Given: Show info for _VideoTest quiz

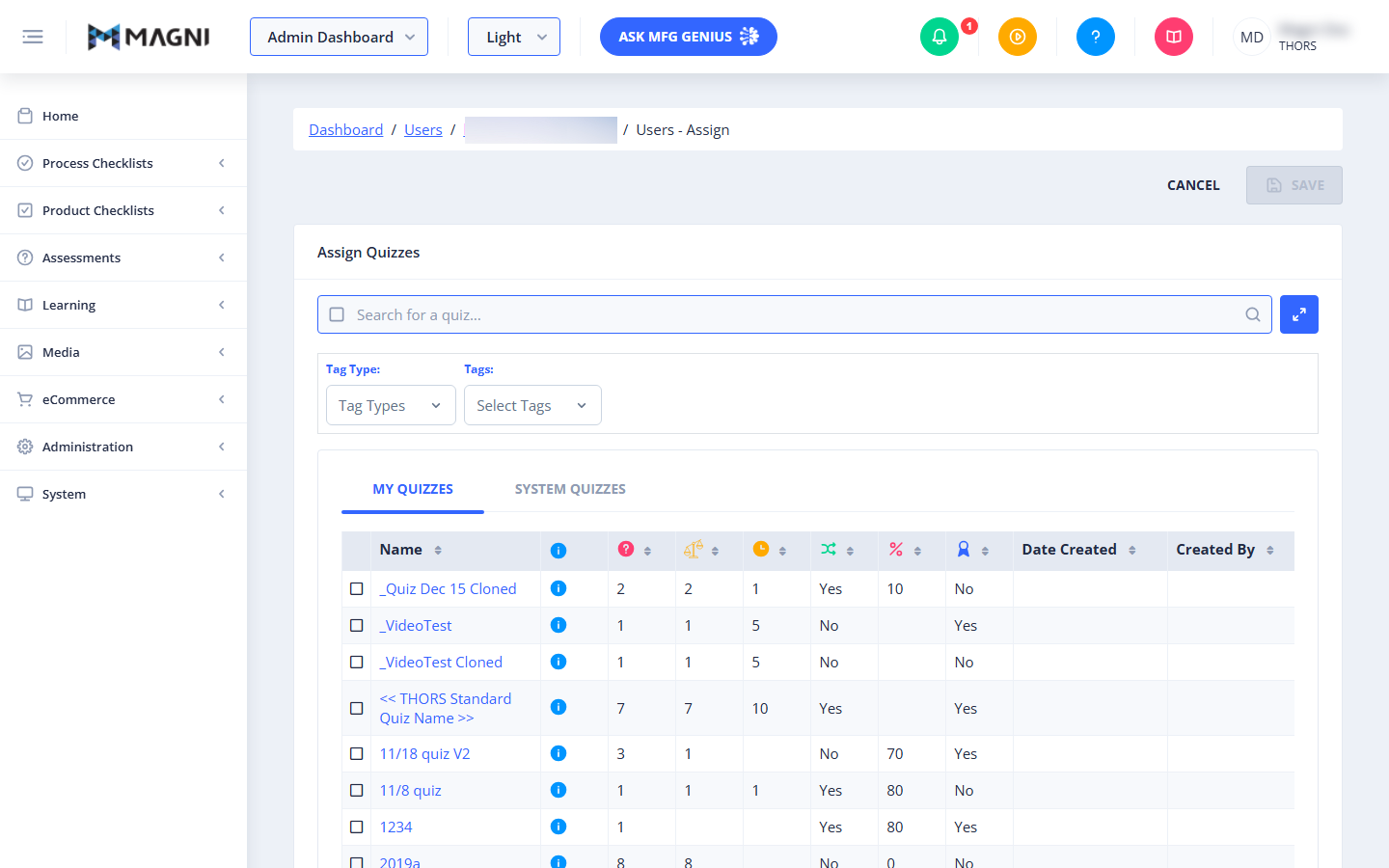Looking at the screenshot, I should (558, 625).
